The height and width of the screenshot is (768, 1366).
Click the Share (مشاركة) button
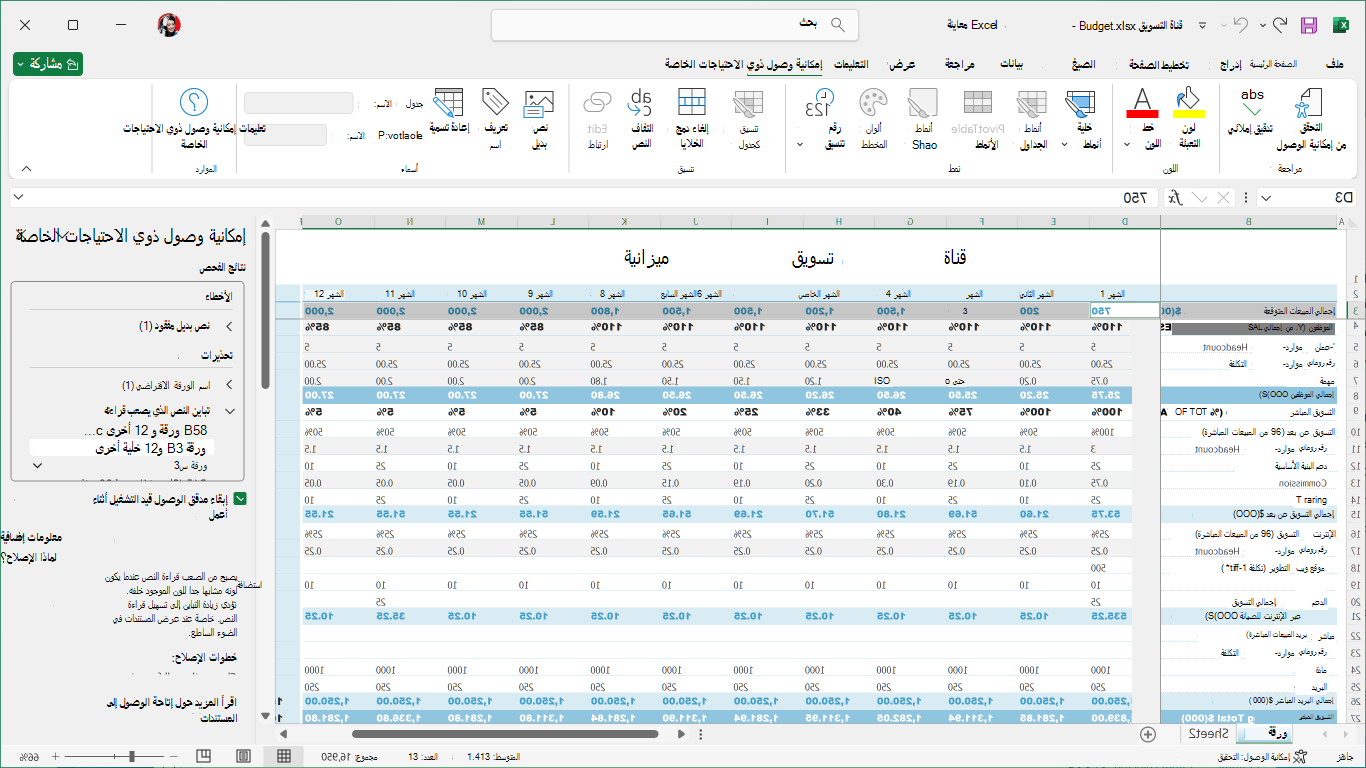tap(48, 64)
